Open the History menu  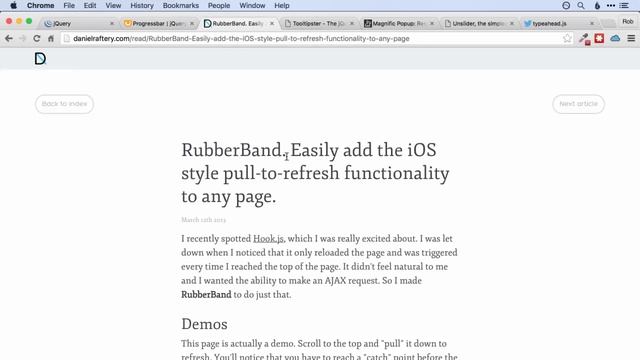click(142, 5)
